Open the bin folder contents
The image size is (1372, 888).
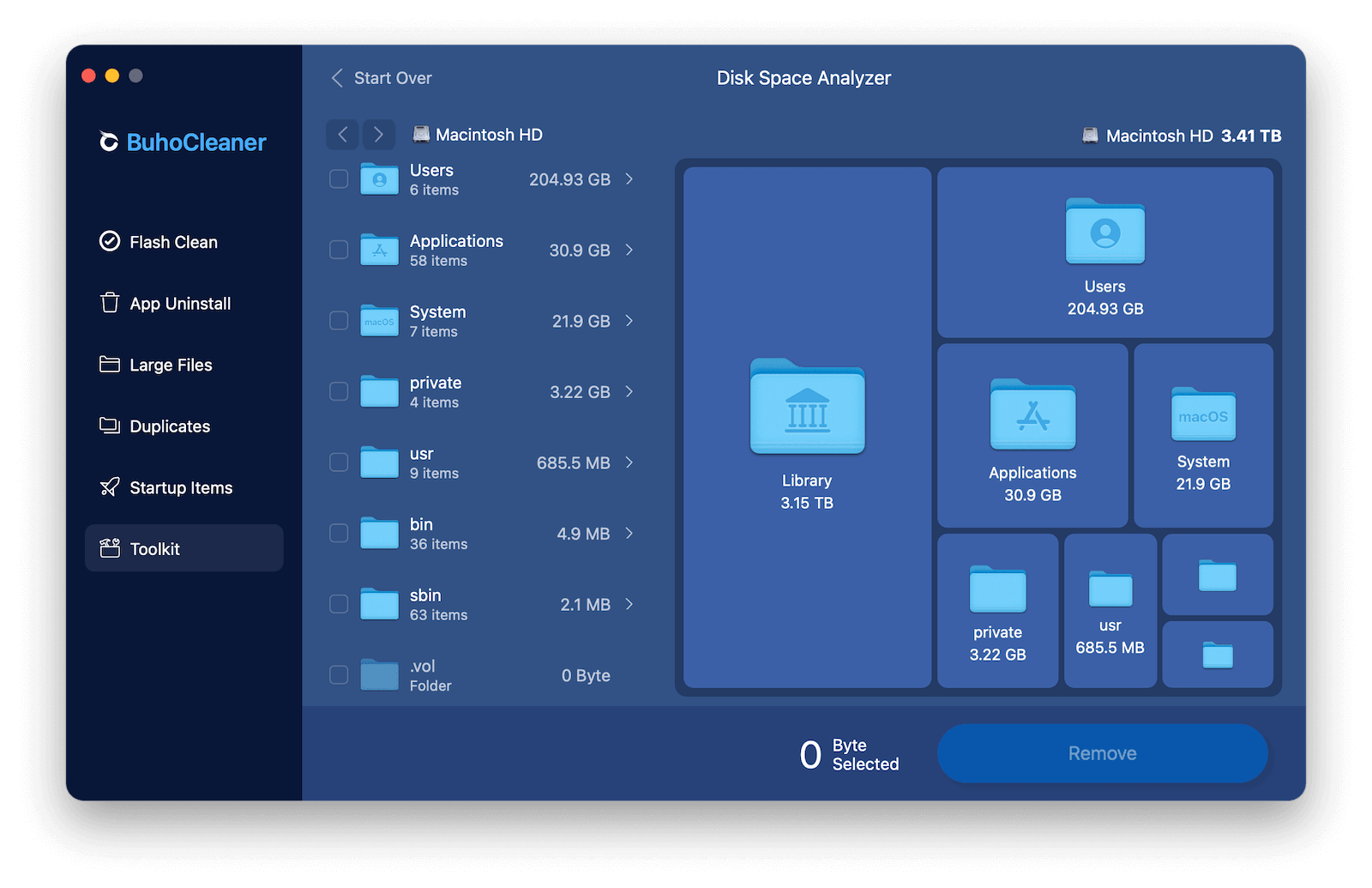(630, 533)
